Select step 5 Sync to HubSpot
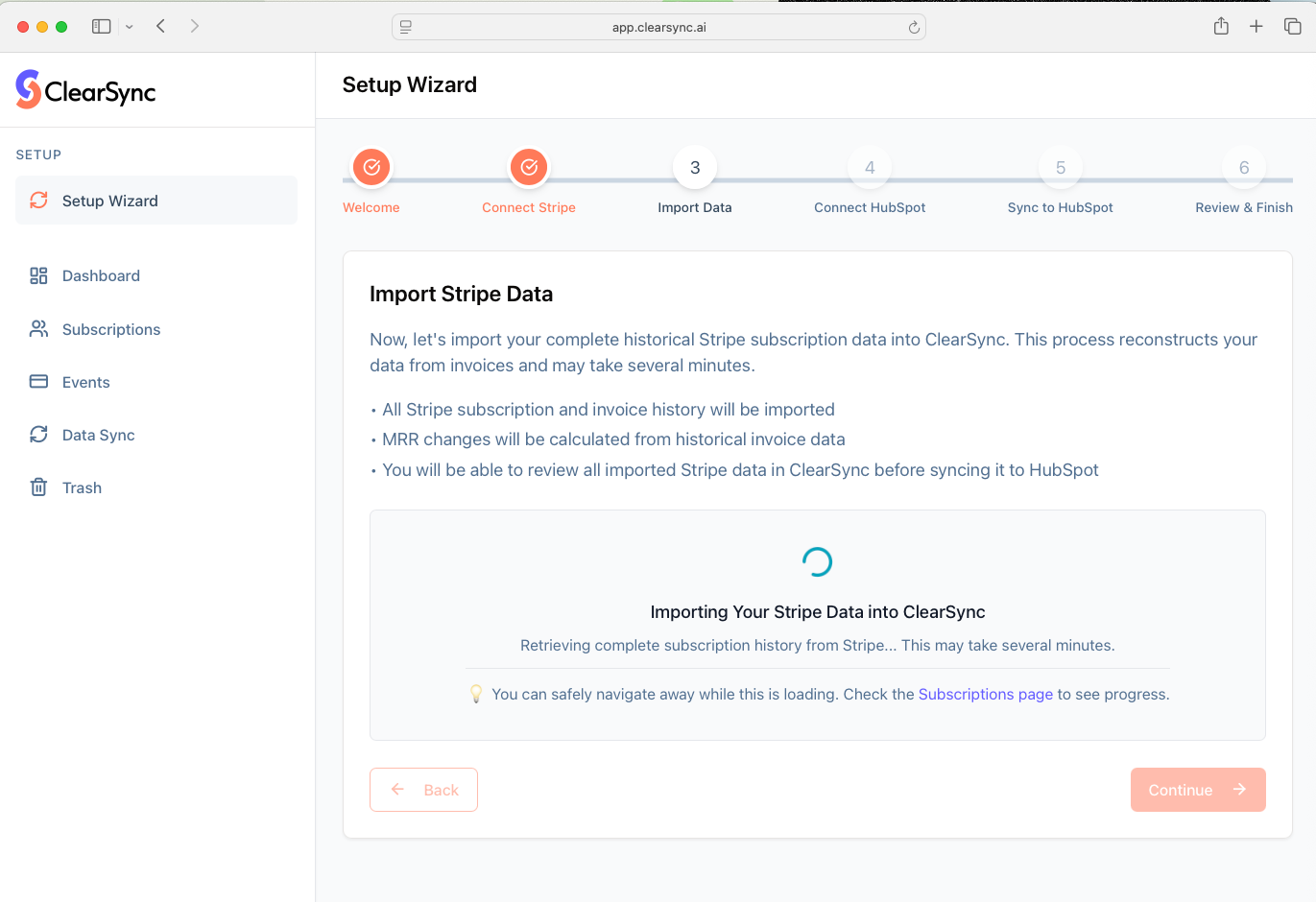Viewport: 1316px width, 902px height. pyautogui.click(x=1060, y=167)
